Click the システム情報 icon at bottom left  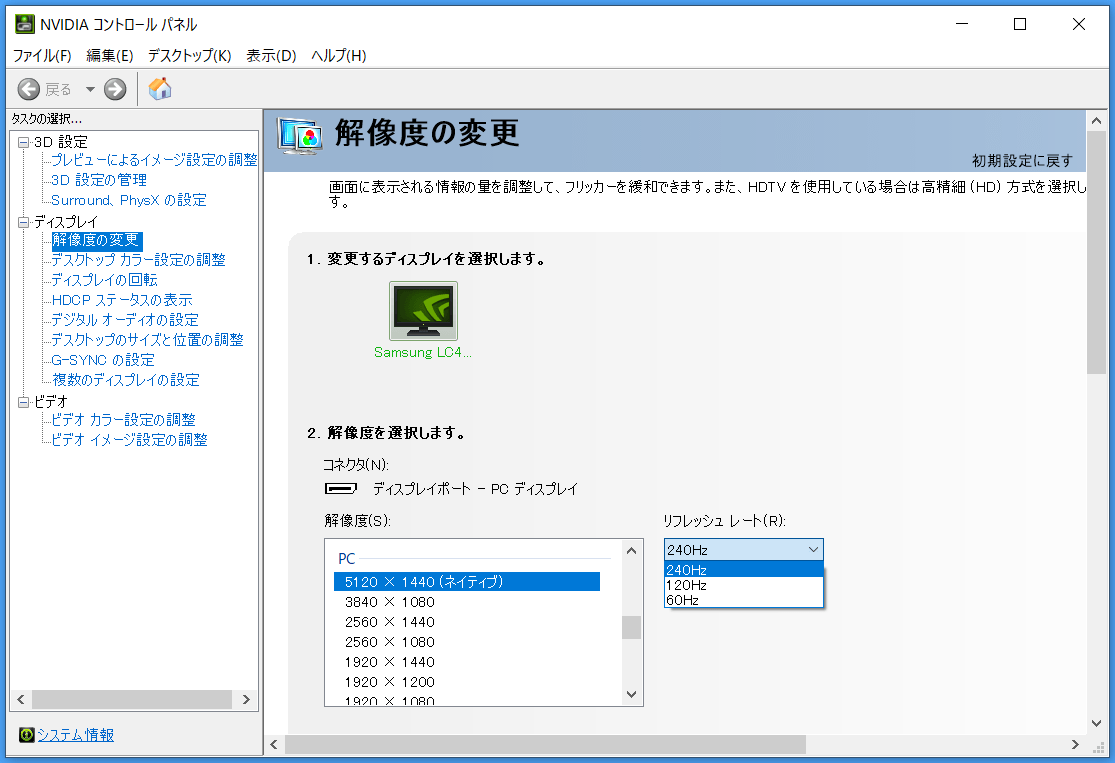pos(26,735)
